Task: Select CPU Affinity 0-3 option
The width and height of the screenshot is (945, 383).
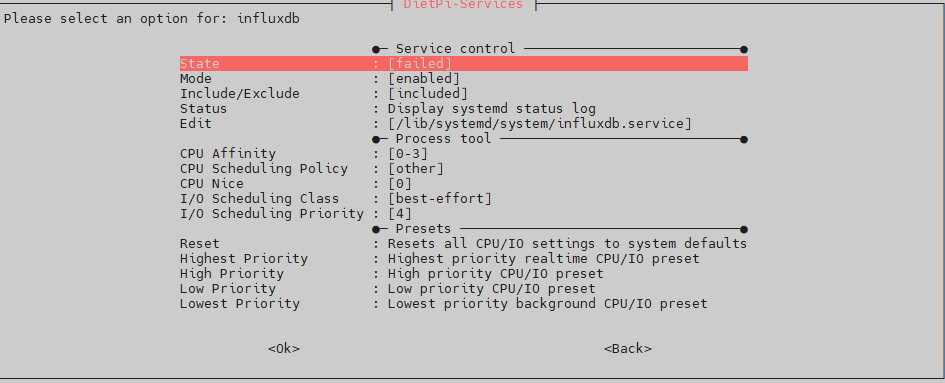Action: click(x=463, y=154)
